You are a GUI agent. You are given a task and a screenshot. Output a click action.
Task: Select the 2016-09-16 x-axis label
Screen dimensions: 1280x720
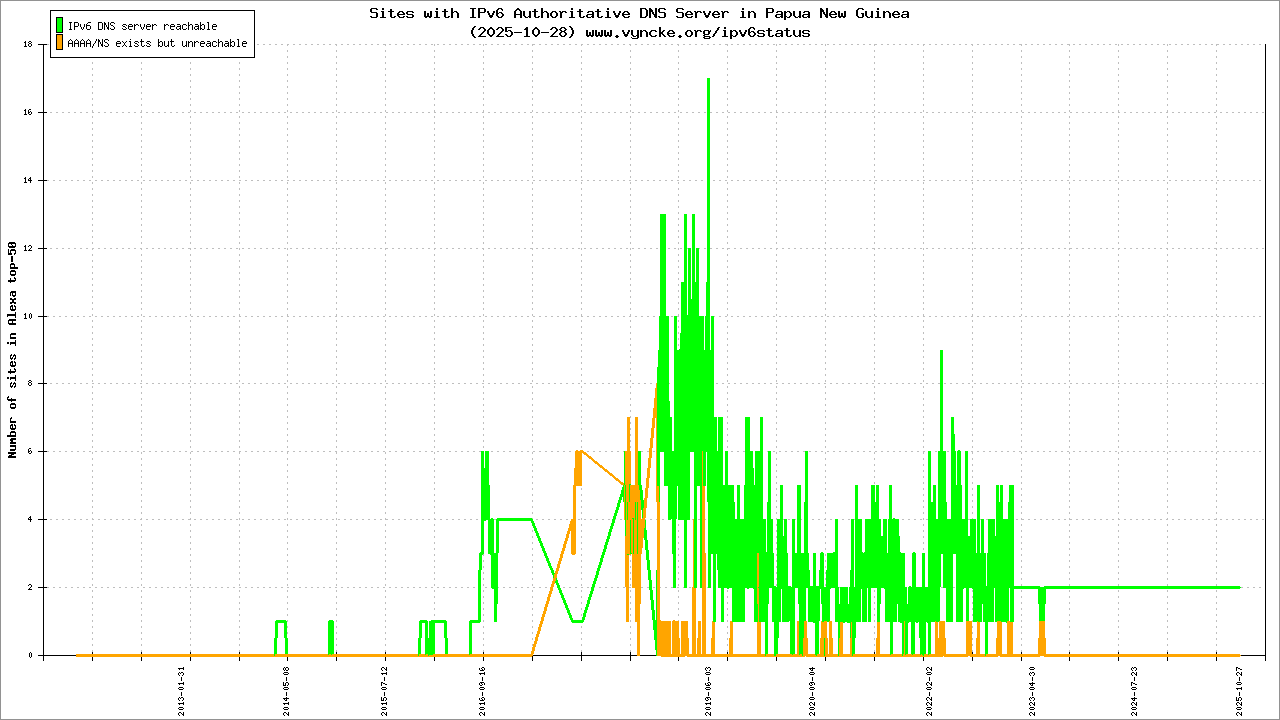483,691
